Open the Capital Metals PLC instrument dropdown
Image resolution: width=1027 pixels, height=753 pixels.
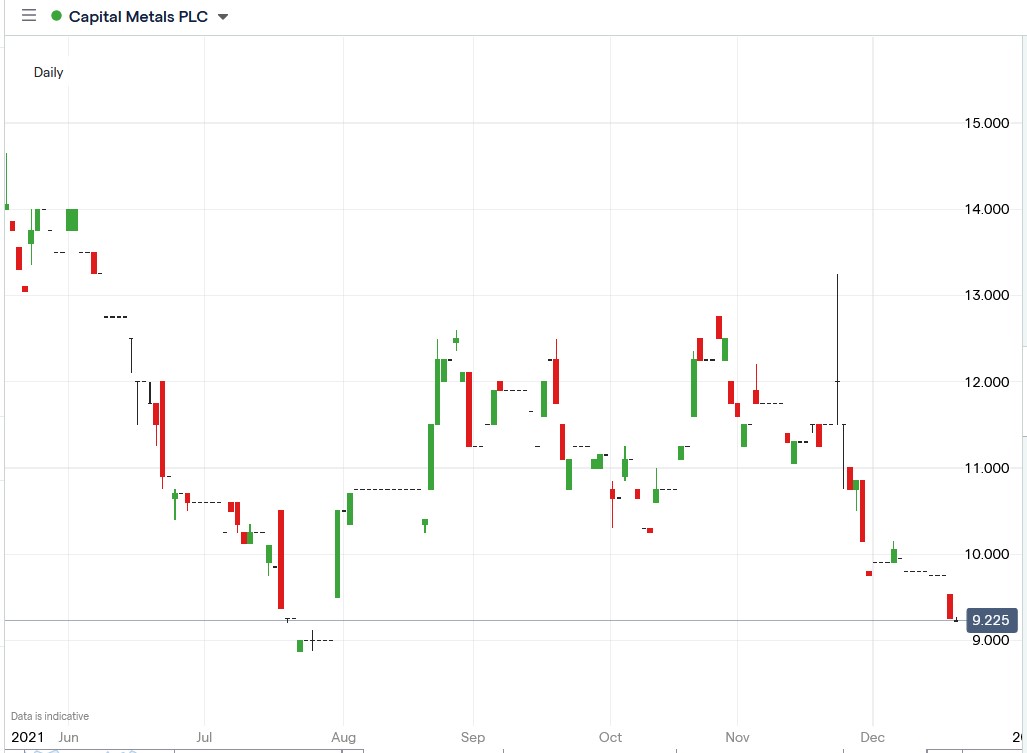[221, 16]
